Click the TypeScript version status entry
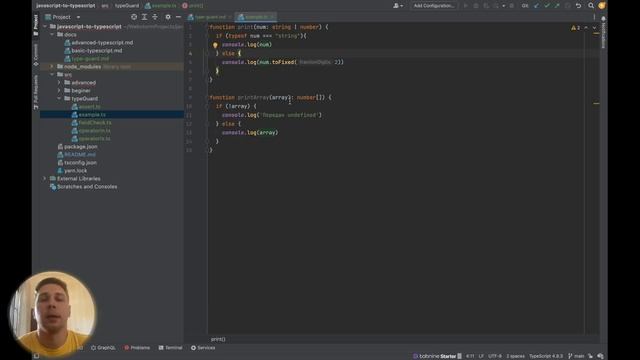The height and width of the screenshot is (360, 640). (x=546, y=356)
